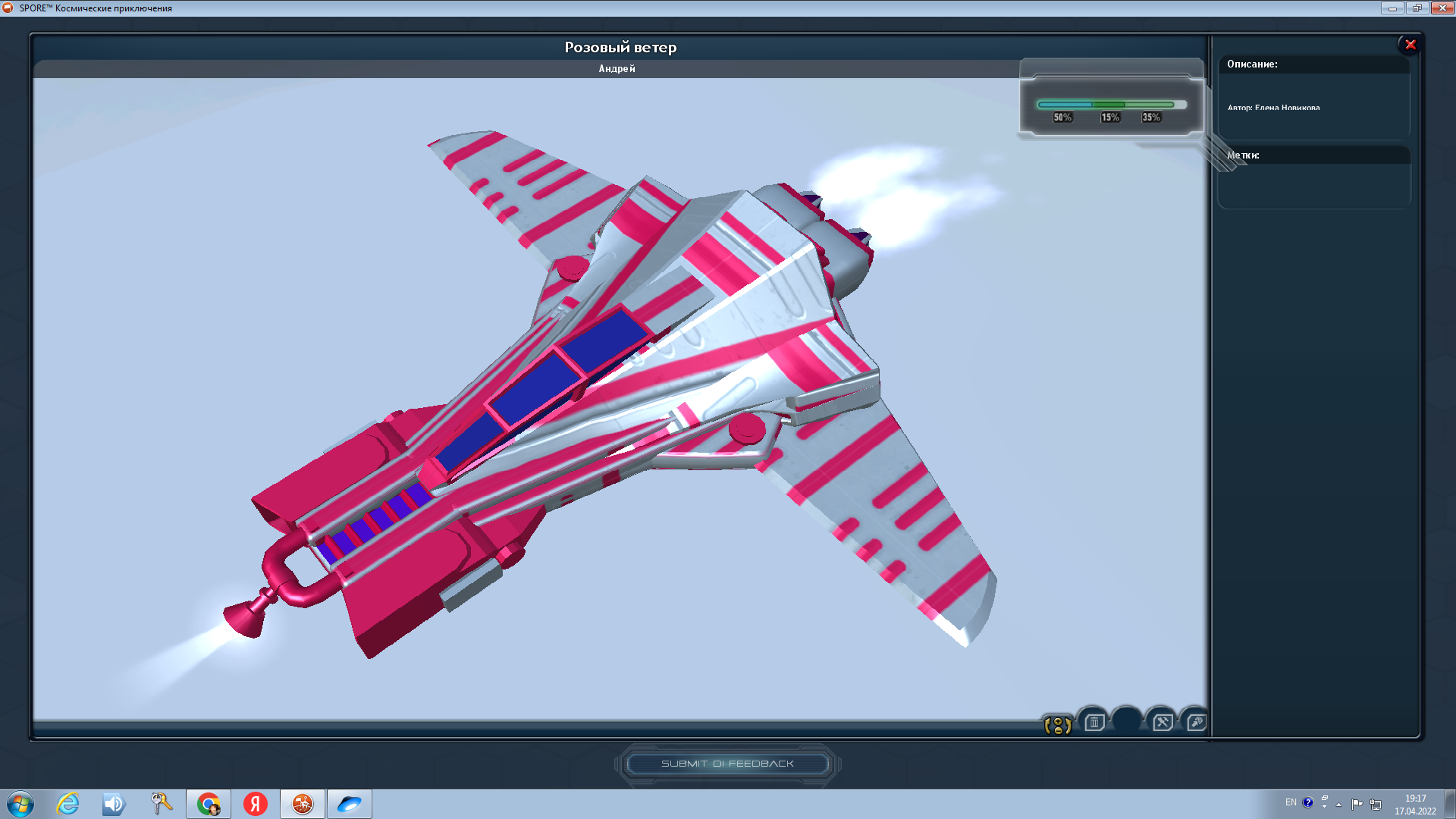Show hidden tray icons arrow
This screenshot has height=819, width=1456.
pyautogui.click(x=1338, y=805)
